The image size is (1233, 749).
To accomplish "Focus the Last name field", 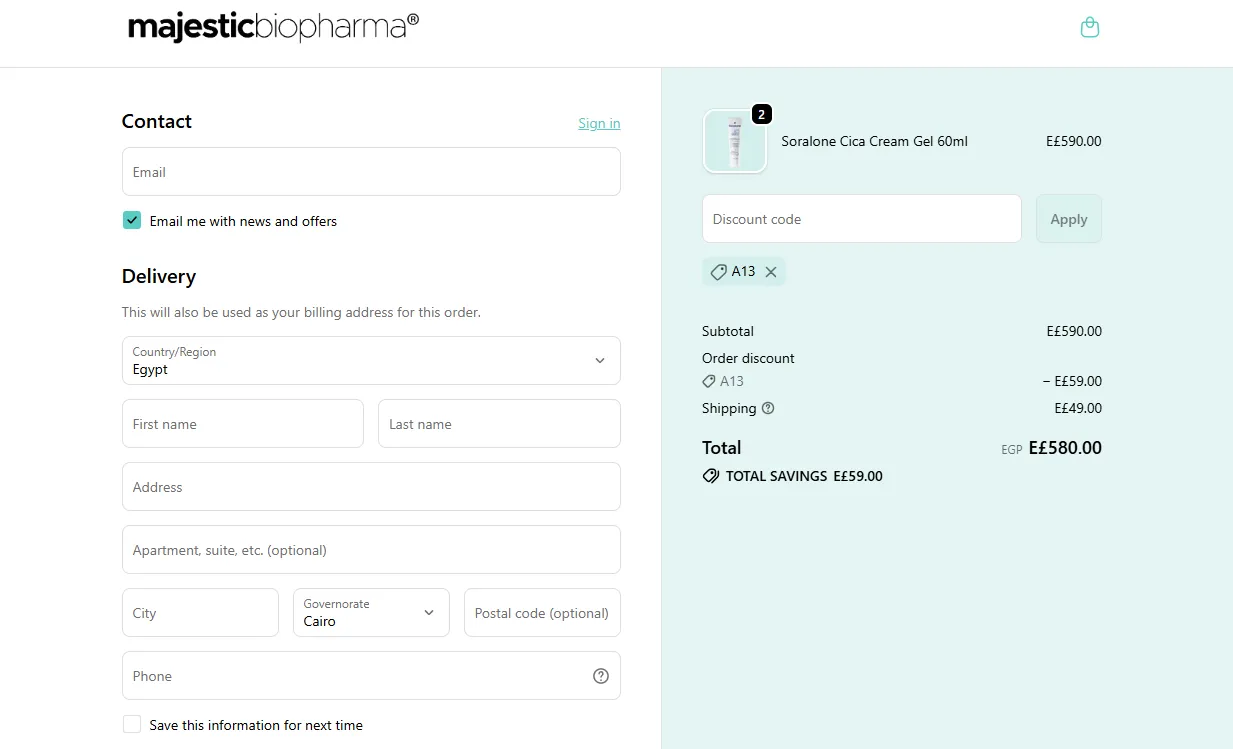I will pyautogui.click(x=499, y=424).
